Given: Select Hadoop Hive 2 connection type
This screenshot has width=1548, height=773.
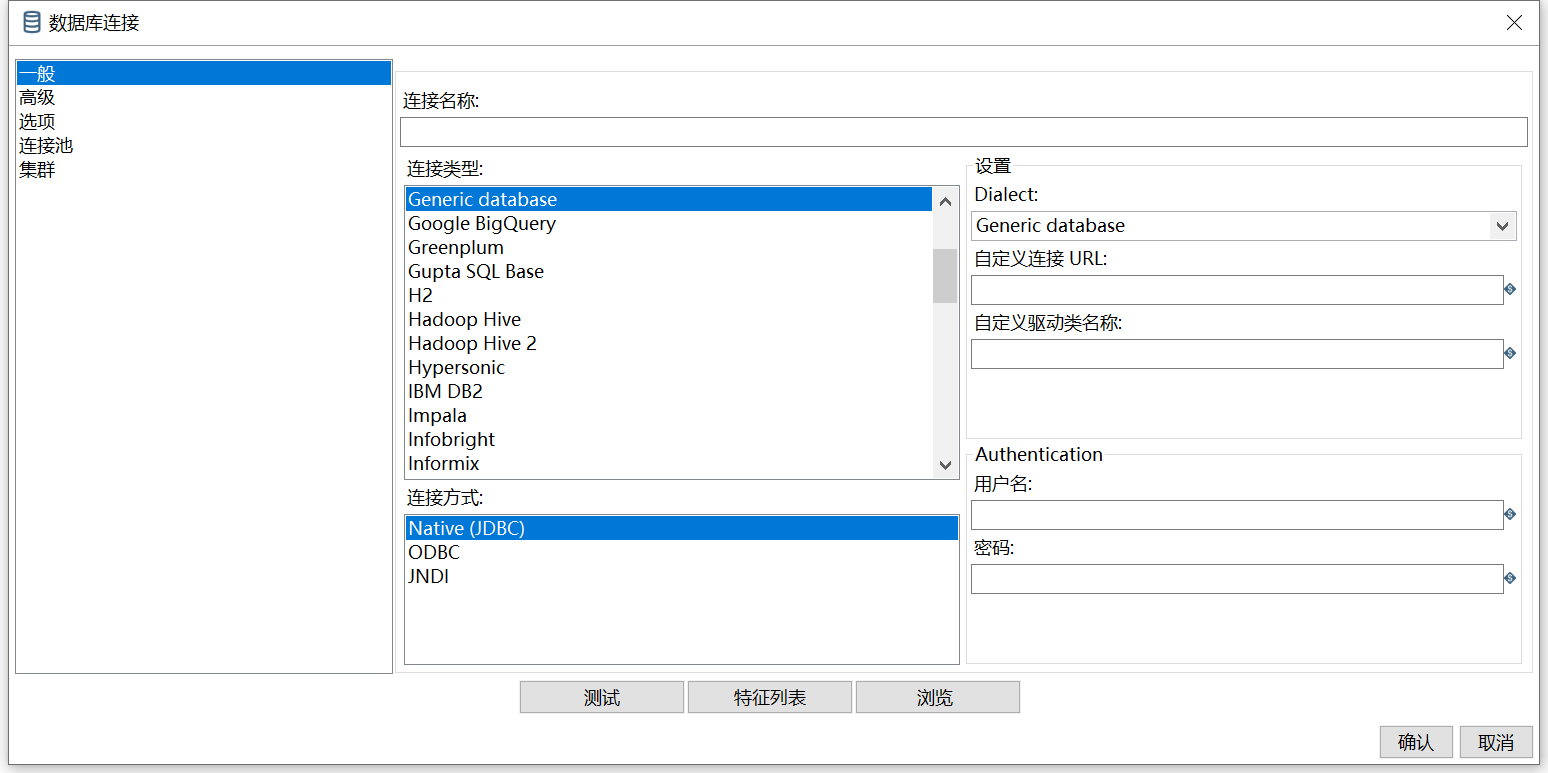Looking at the screenshot, I should point(669,343).
